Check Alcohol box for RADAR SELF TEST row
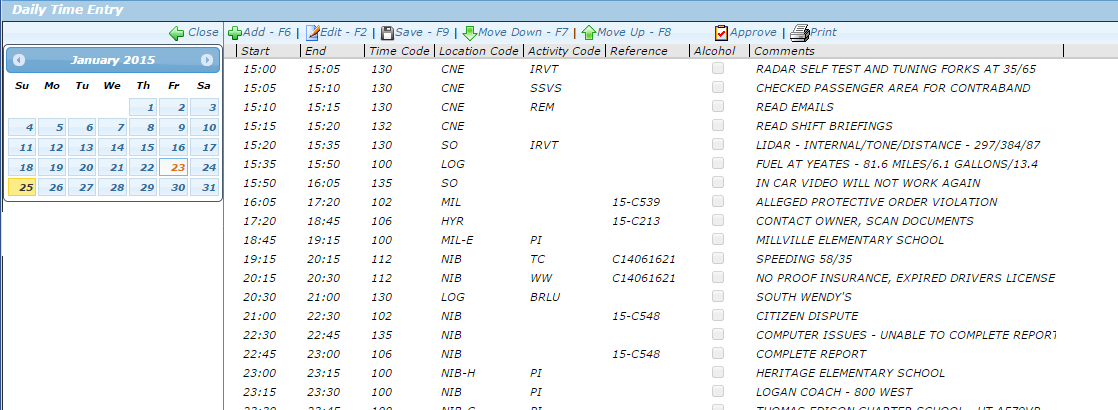Image resolution: width=1118 pixels, height=410 pixels. coord(717,70)
